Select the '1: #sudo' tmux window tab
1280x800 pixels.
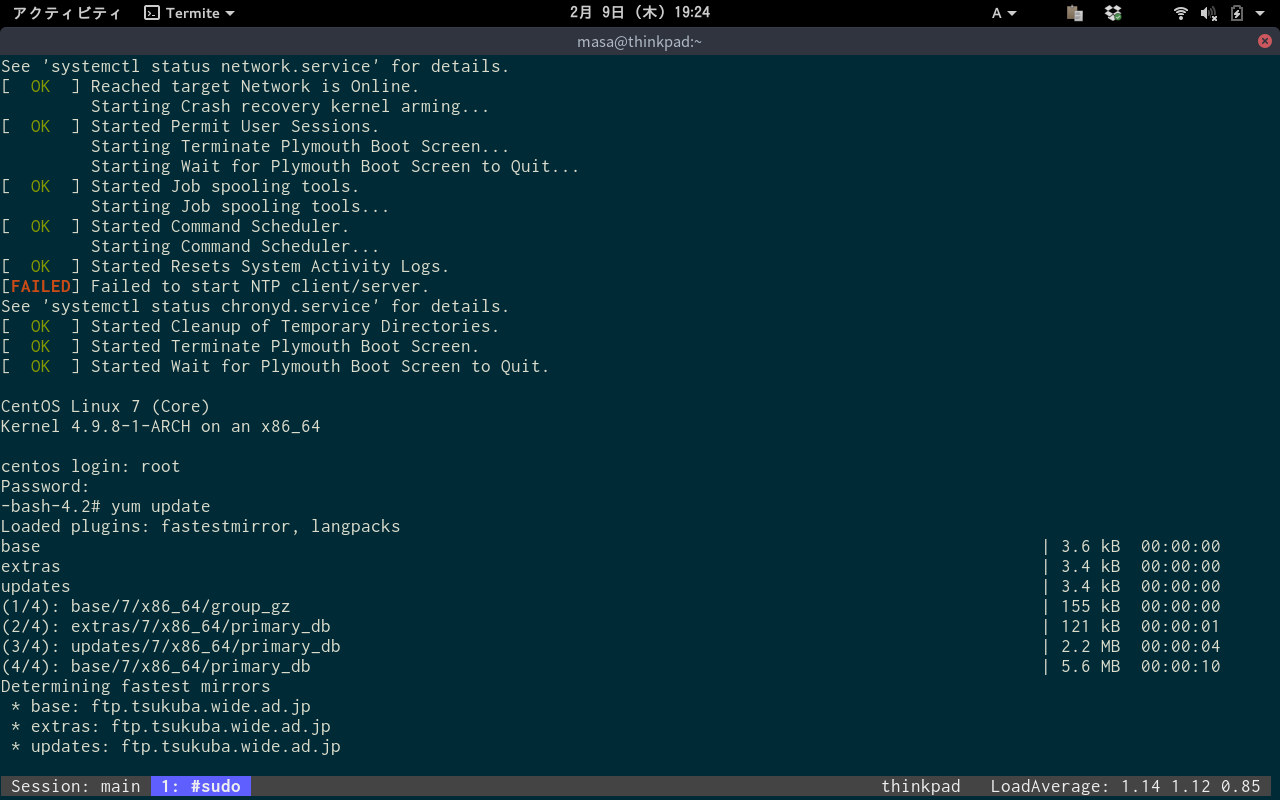[x=201, y=786]
